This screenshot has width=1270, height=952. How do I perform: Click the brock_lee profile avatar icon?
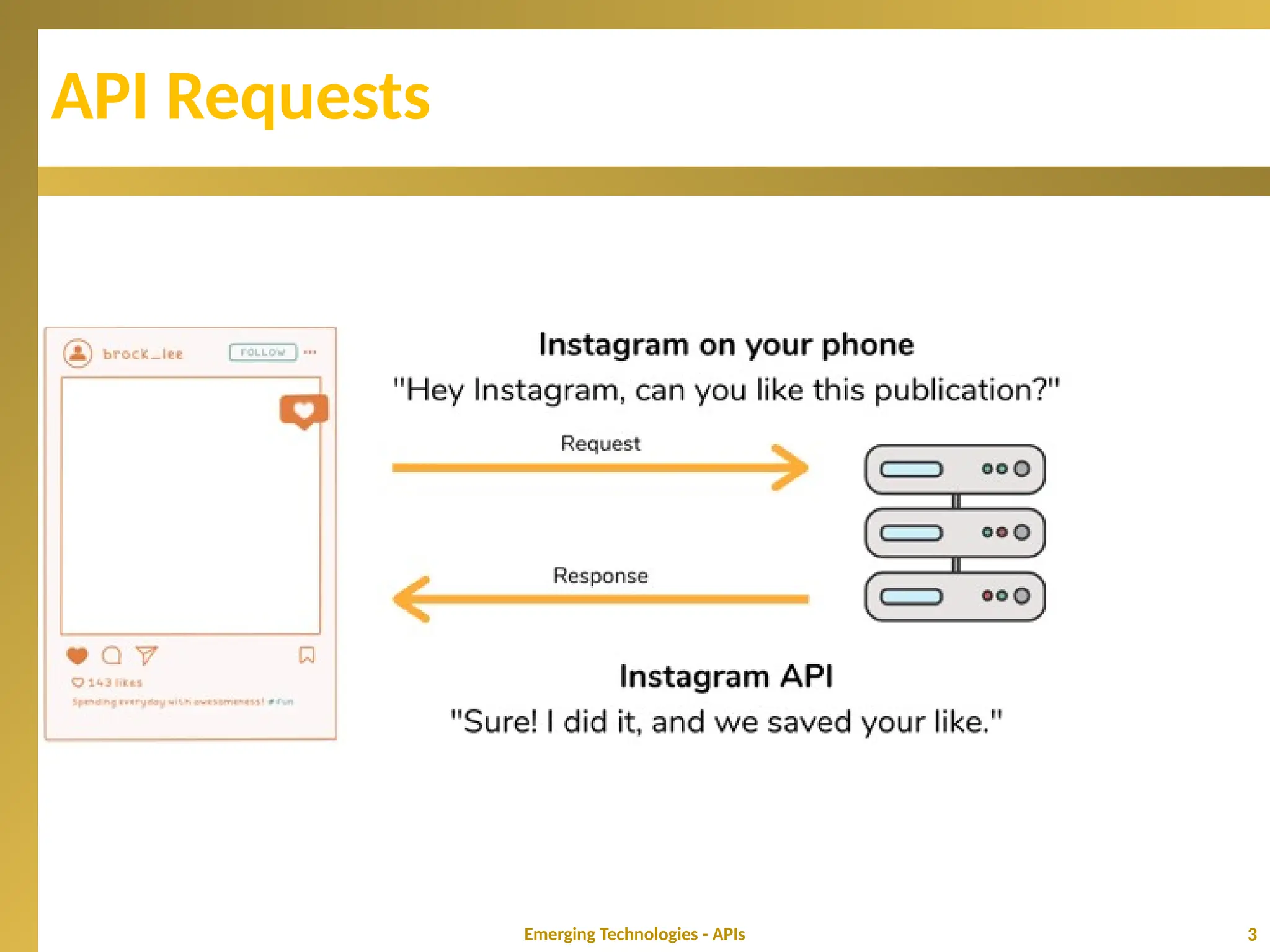pyautogui.click(x=78, y=353)
